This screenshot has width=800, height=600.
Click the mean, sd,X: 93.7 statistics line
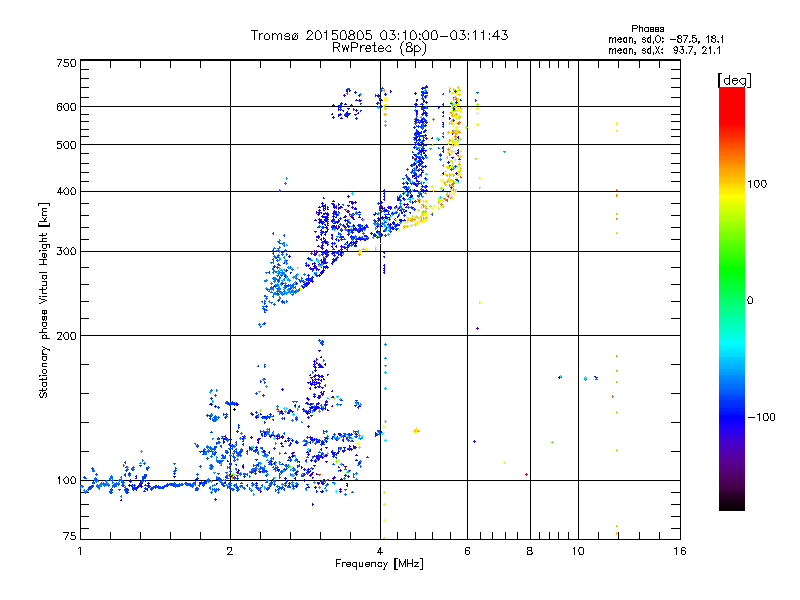(x=664, y=50)
